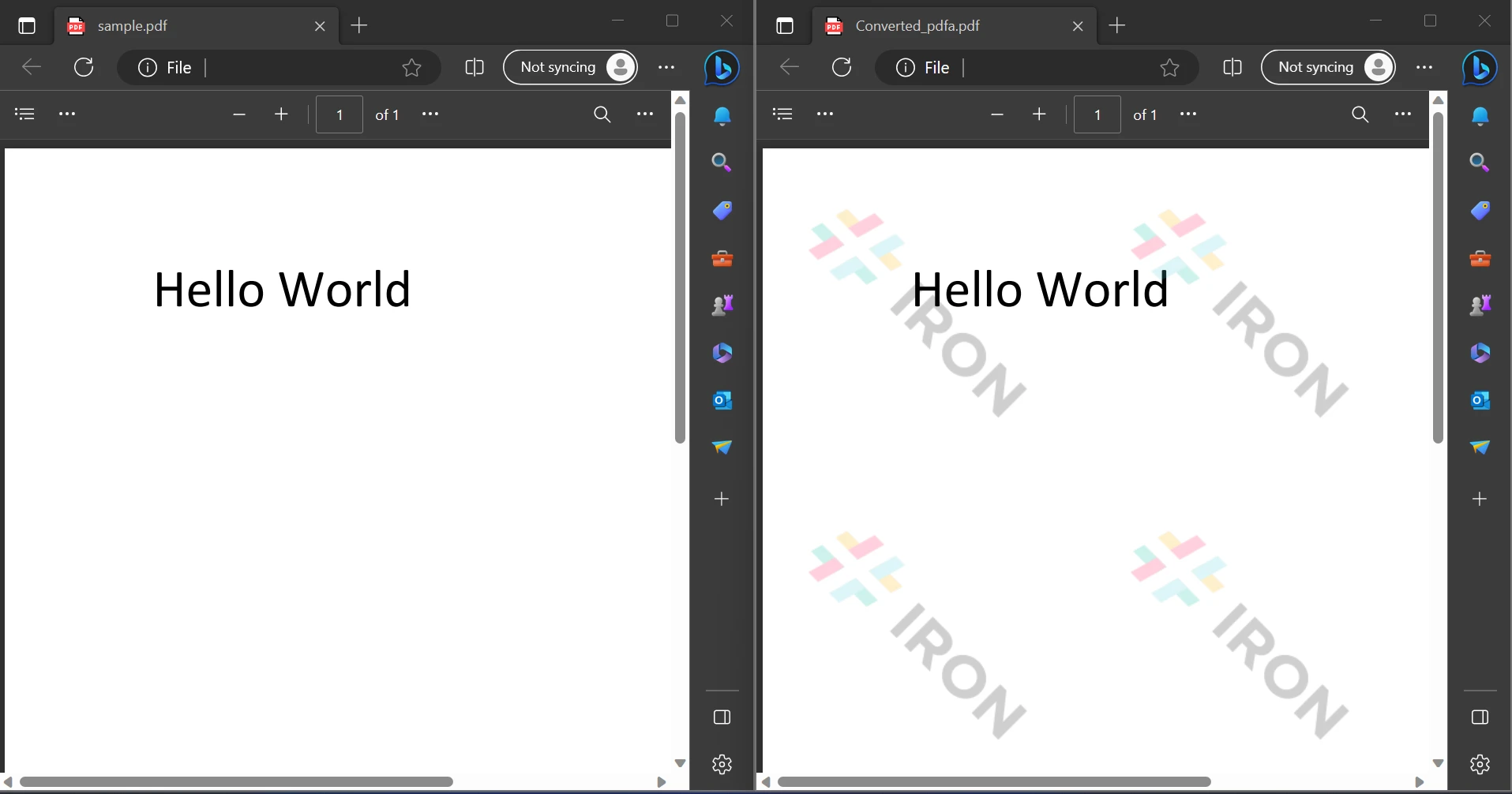Viewport: 1512px width, 794px height.
Task: Zoom out in Converted_pdfa.pdf viewer
Action: (x=997, y=114)
